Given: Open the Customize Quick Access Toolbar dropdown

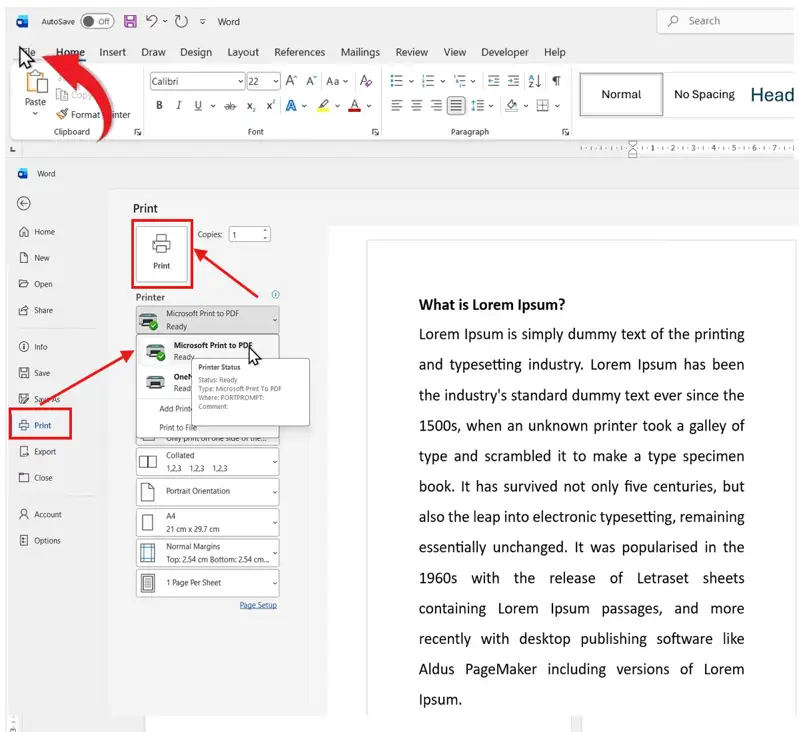Looking at the screenshot, I should [x=203, y=21].
